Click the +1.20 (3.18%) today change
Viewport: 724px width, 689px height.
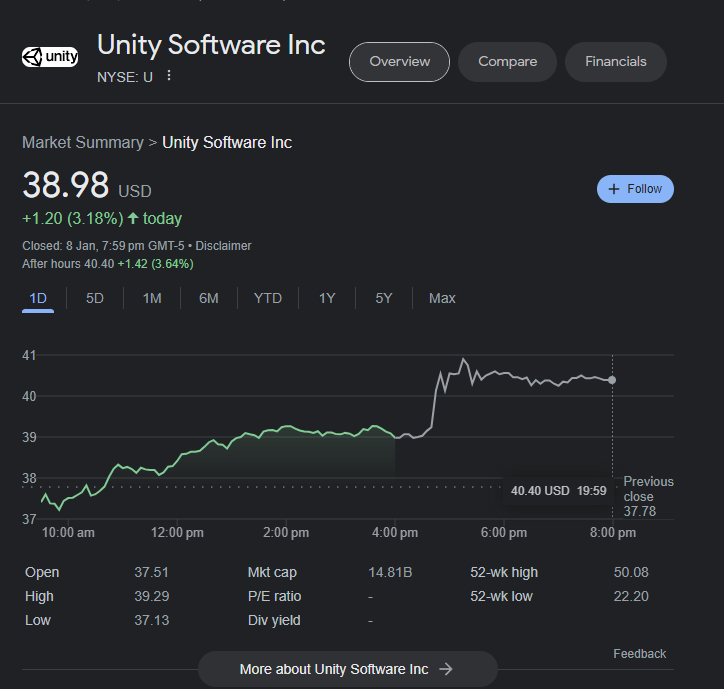102,218
